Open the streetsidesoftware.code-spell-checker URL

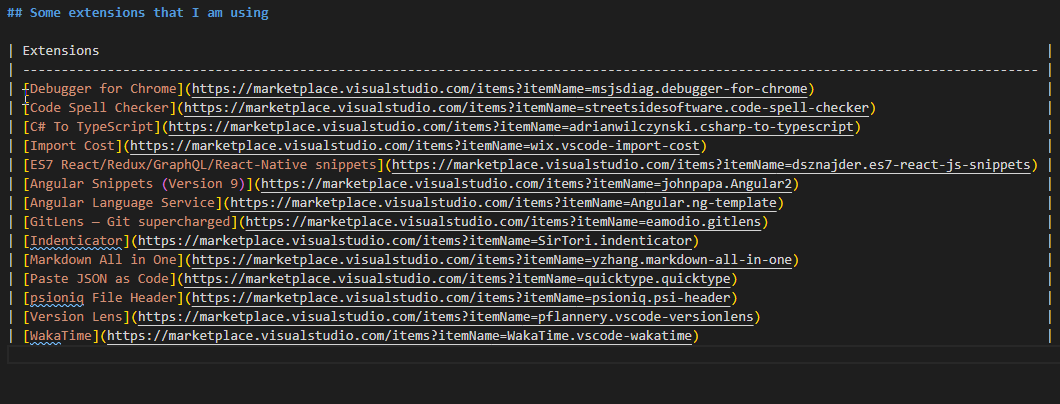527,107
